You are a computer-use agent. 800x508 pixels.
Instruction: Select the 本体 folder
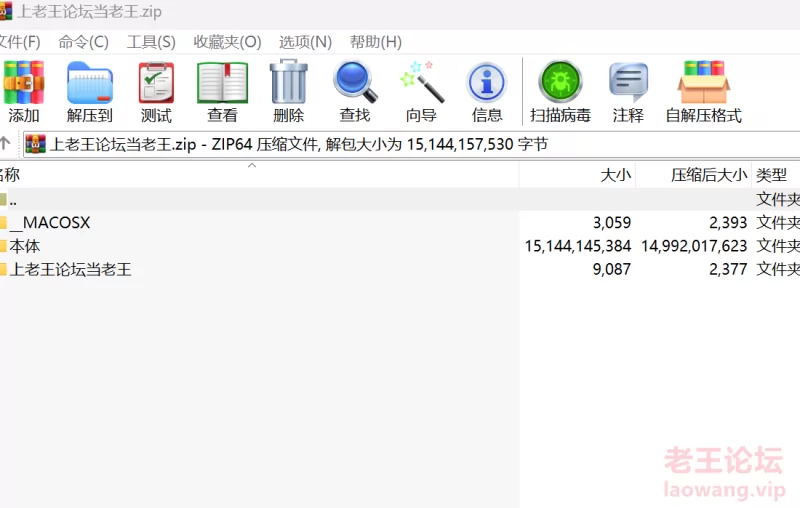tap(20, 246)
